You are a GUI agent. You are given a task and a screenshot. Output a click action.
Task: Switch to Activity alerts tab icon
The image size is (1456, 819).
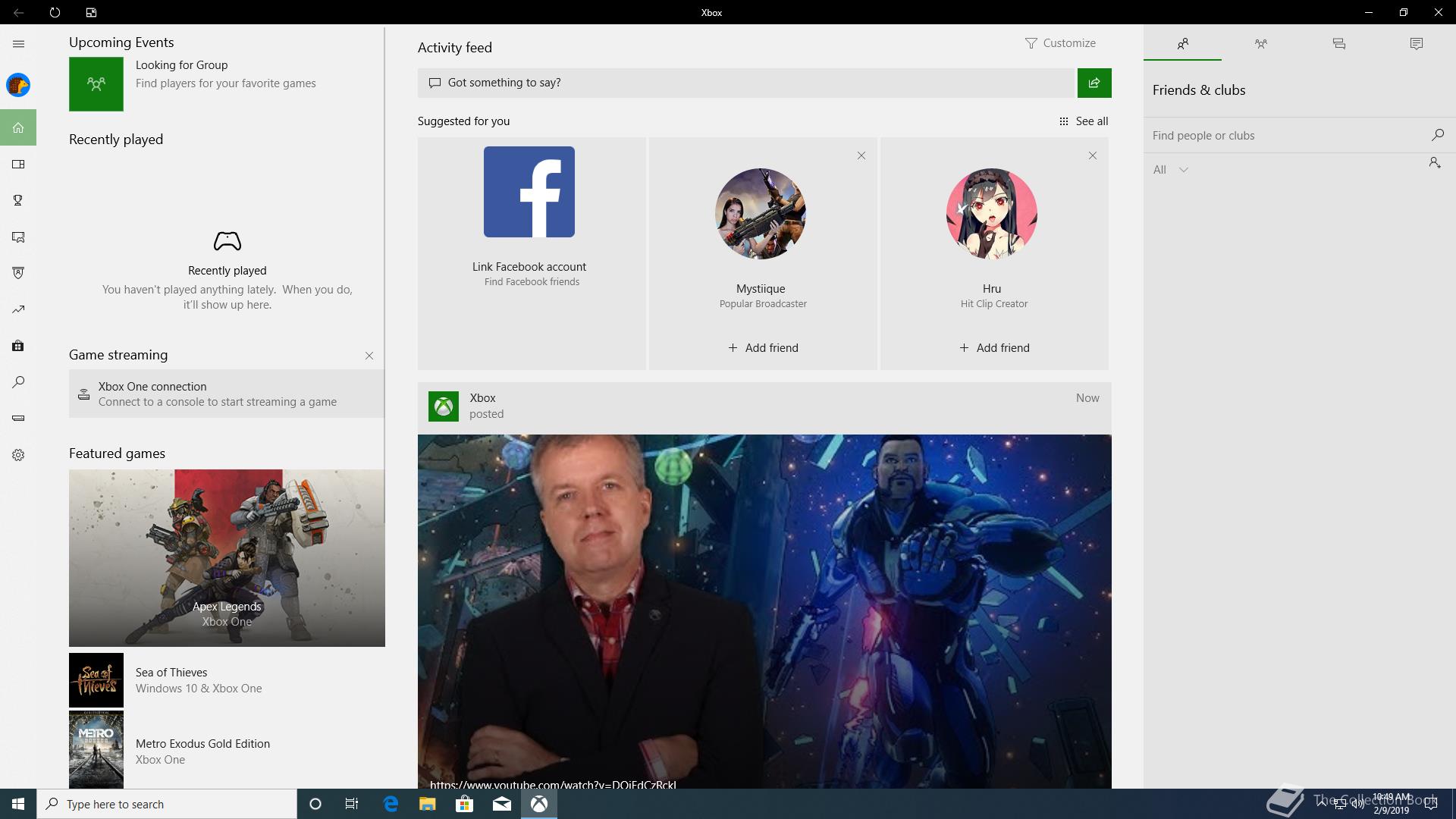point(1416,44)
